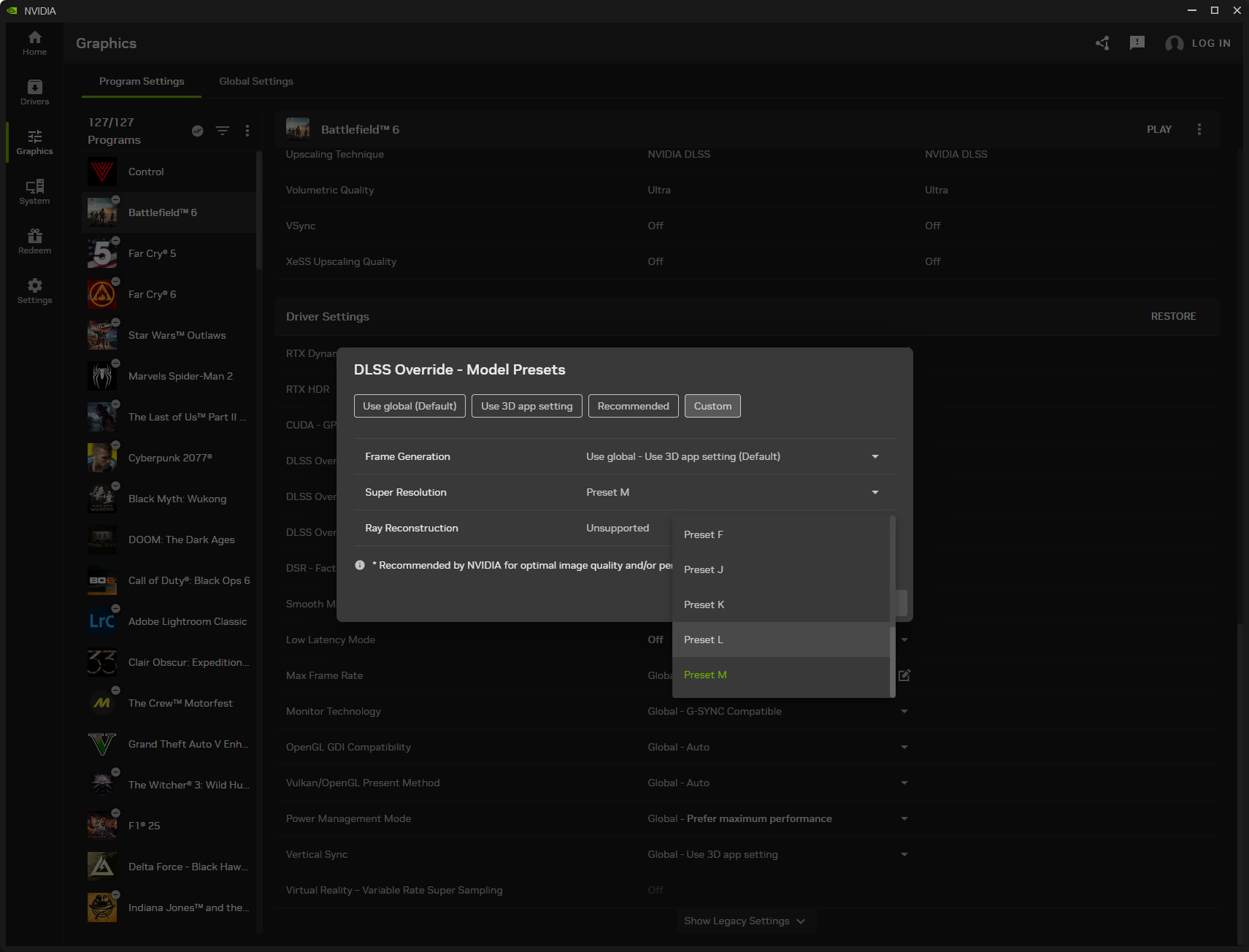Select the Recommended preset option

click(x=633, y=406)
